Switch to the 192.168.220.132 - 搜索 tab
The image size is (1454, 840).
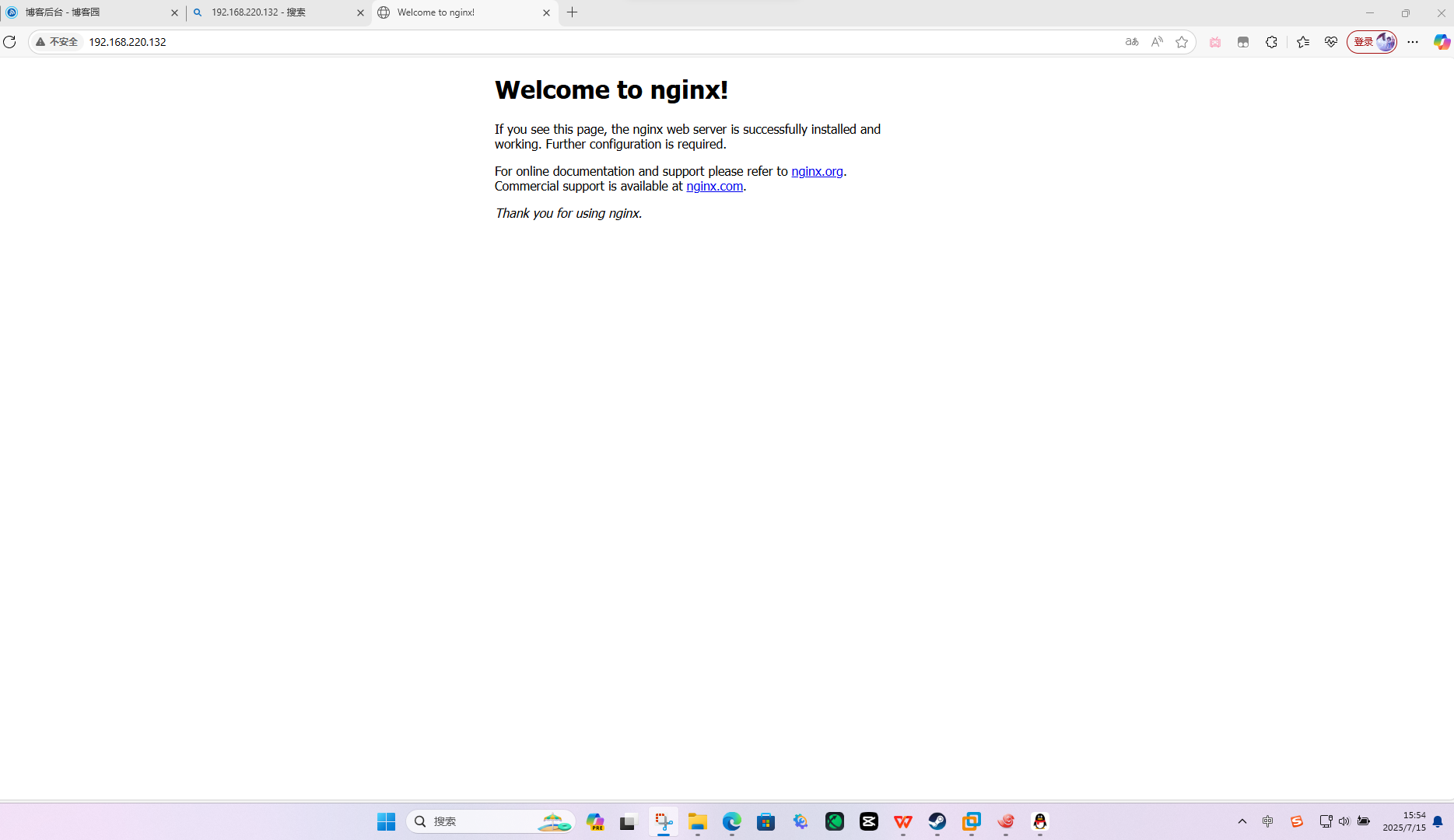(x=279, y=12)
